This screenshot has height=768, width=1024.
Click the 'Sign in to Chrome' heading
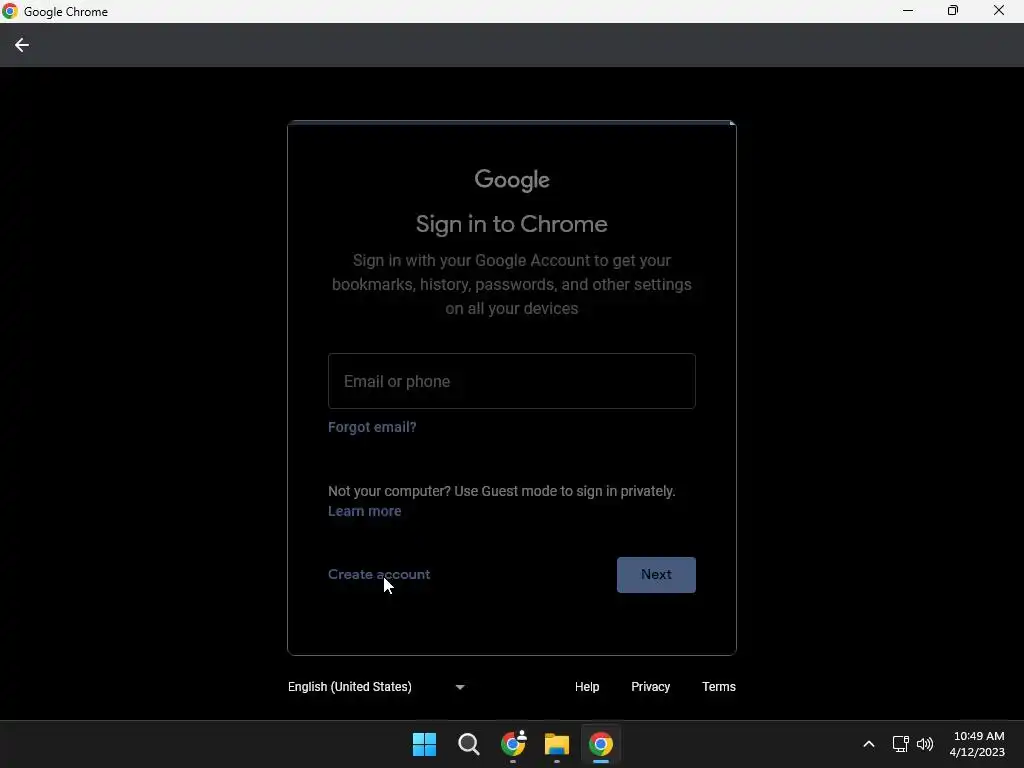point(511,224)
